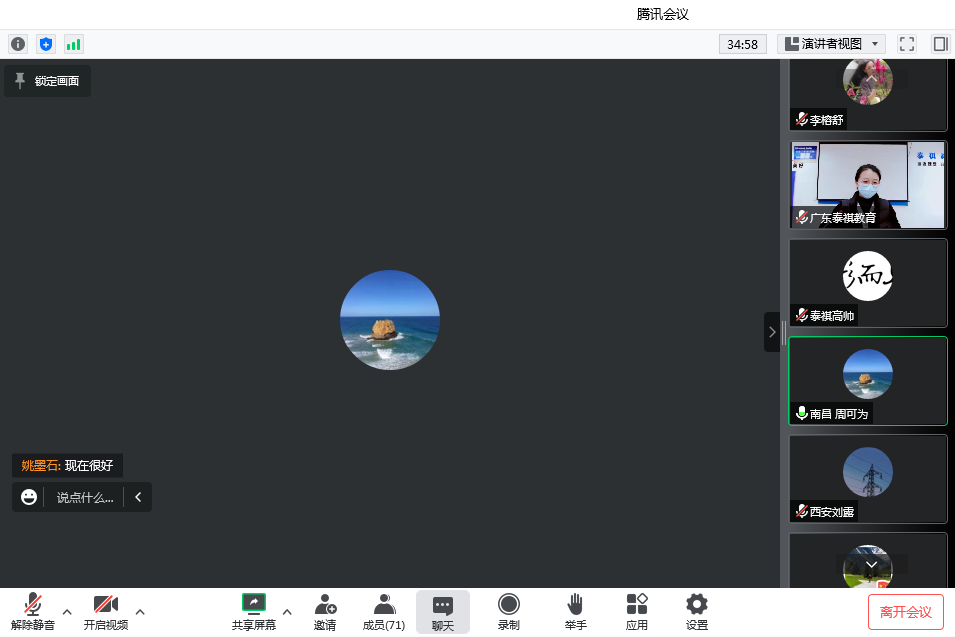Check the green network signal icon

tap(73, 44)
